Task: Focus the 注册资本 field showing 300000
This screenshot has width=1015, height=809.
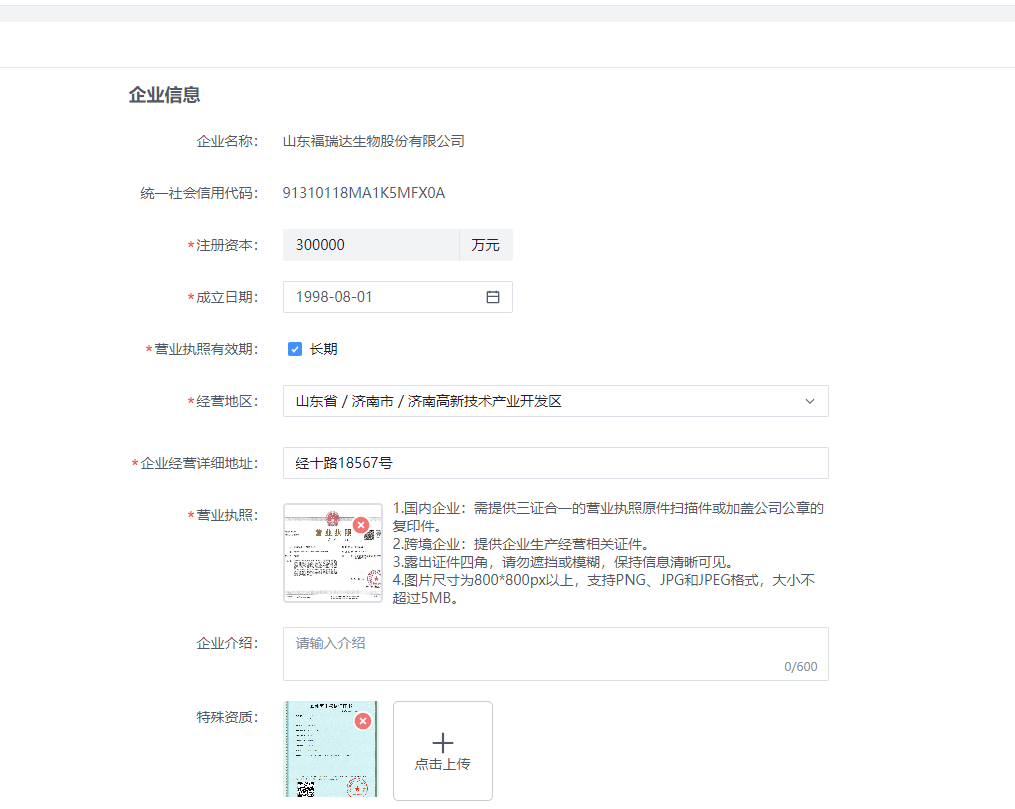Action: click(371, 245)
